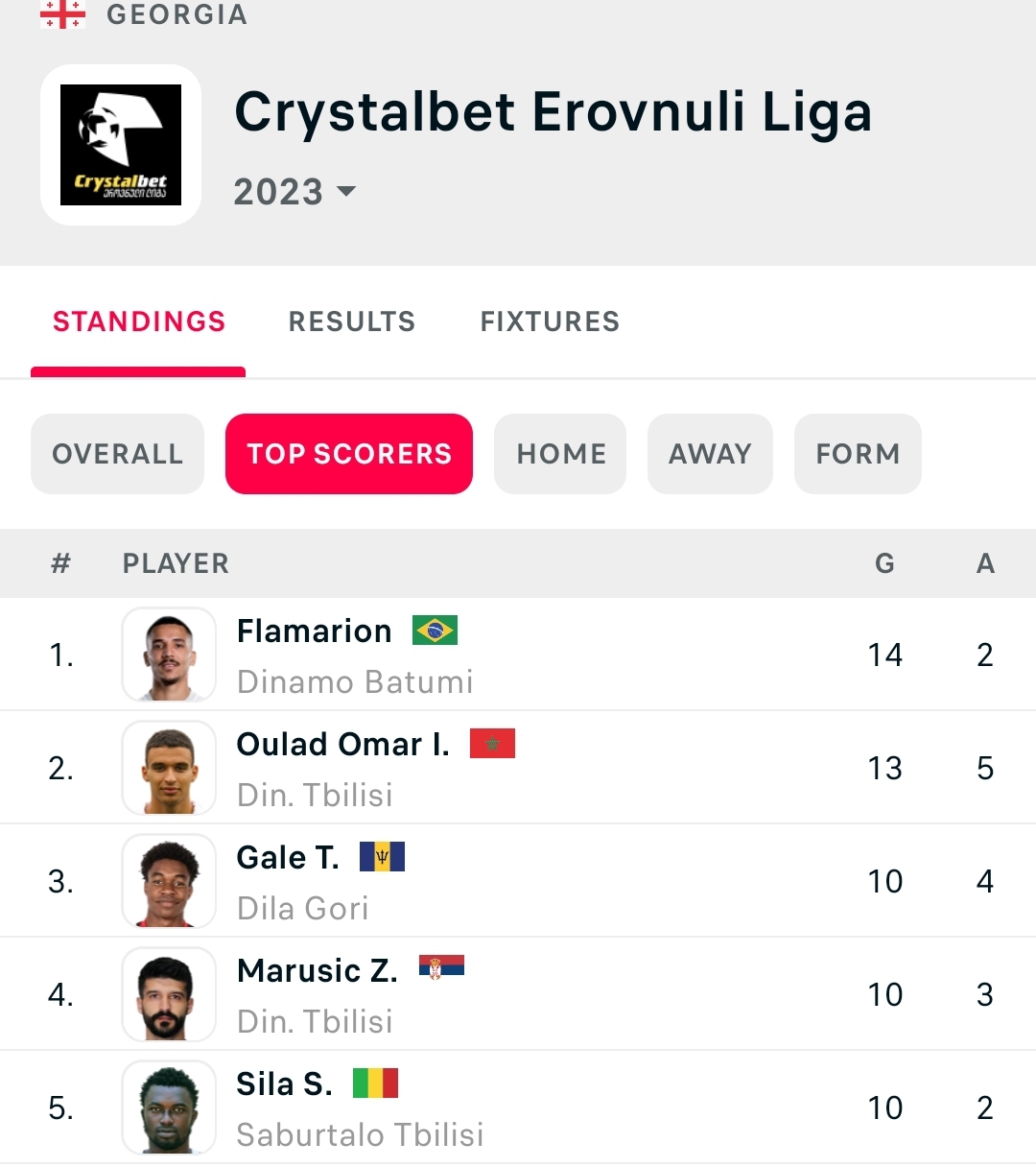
Task: Select the Home filter pill
Action: tap(561, 454)
